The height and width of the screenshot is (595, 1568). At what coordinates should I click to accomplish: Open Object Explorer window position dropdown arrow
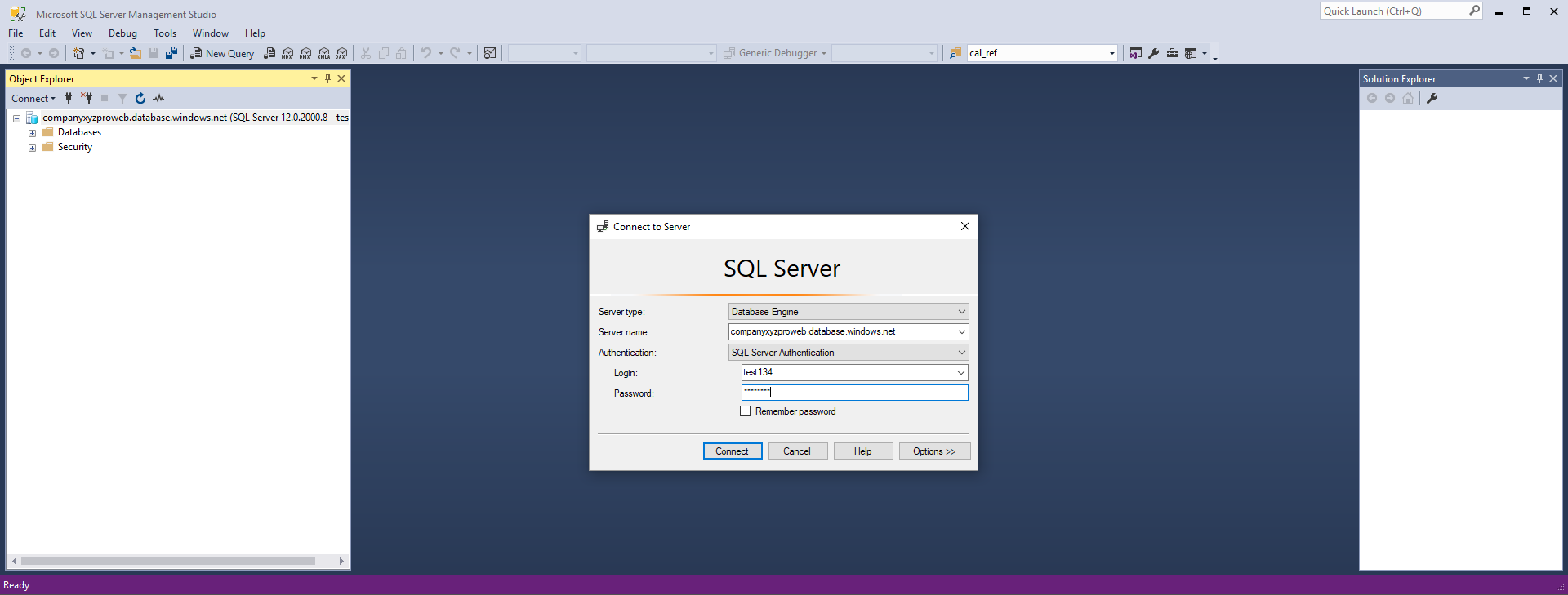coord(314,78)
